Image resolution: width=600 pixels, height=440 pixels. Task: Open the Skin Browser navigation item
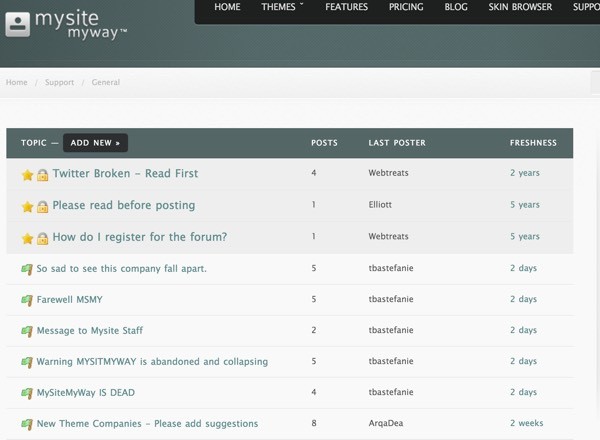(x=520, y=7)
